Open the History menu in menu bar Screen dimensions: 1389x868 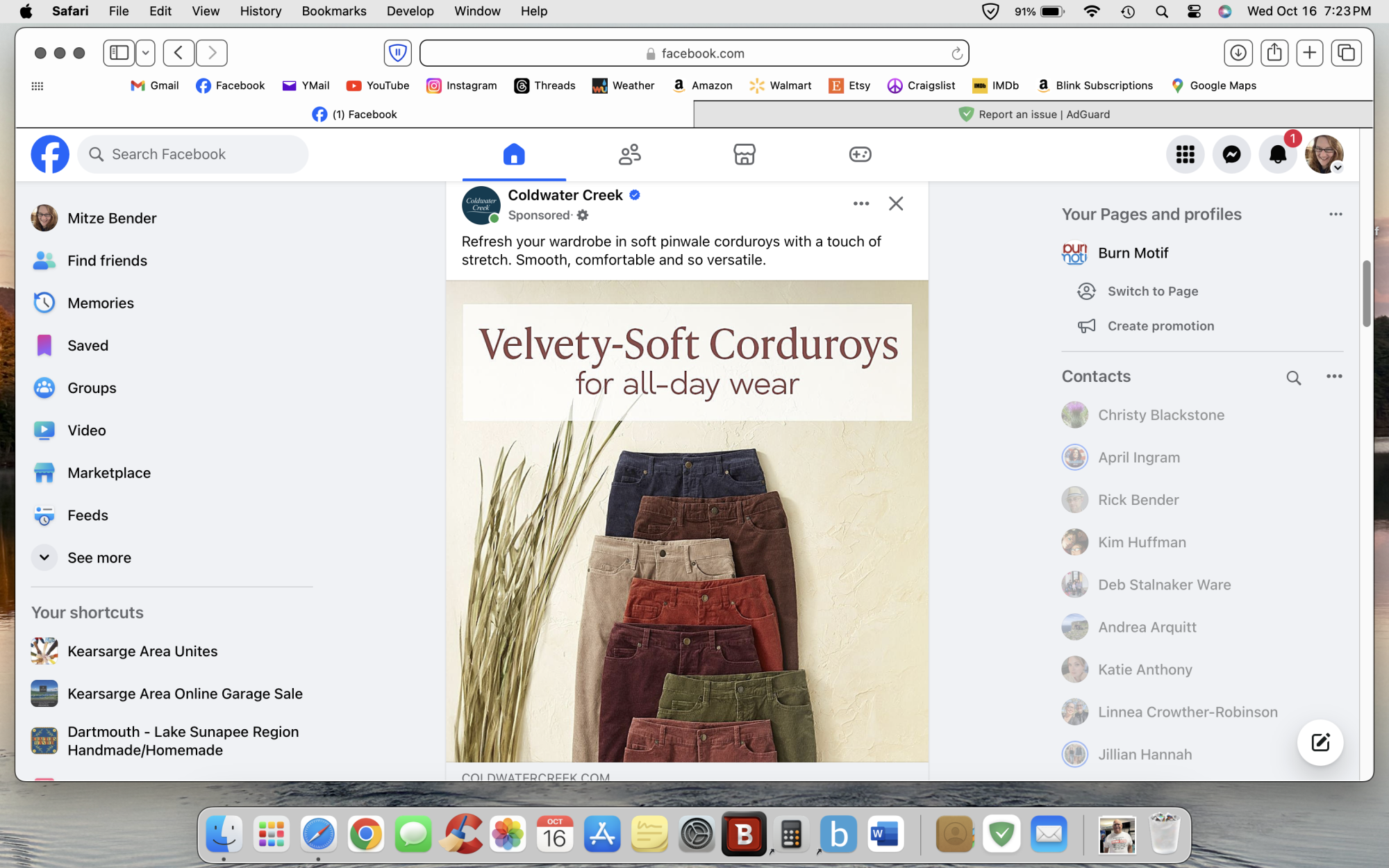click(x=260, y=11)
